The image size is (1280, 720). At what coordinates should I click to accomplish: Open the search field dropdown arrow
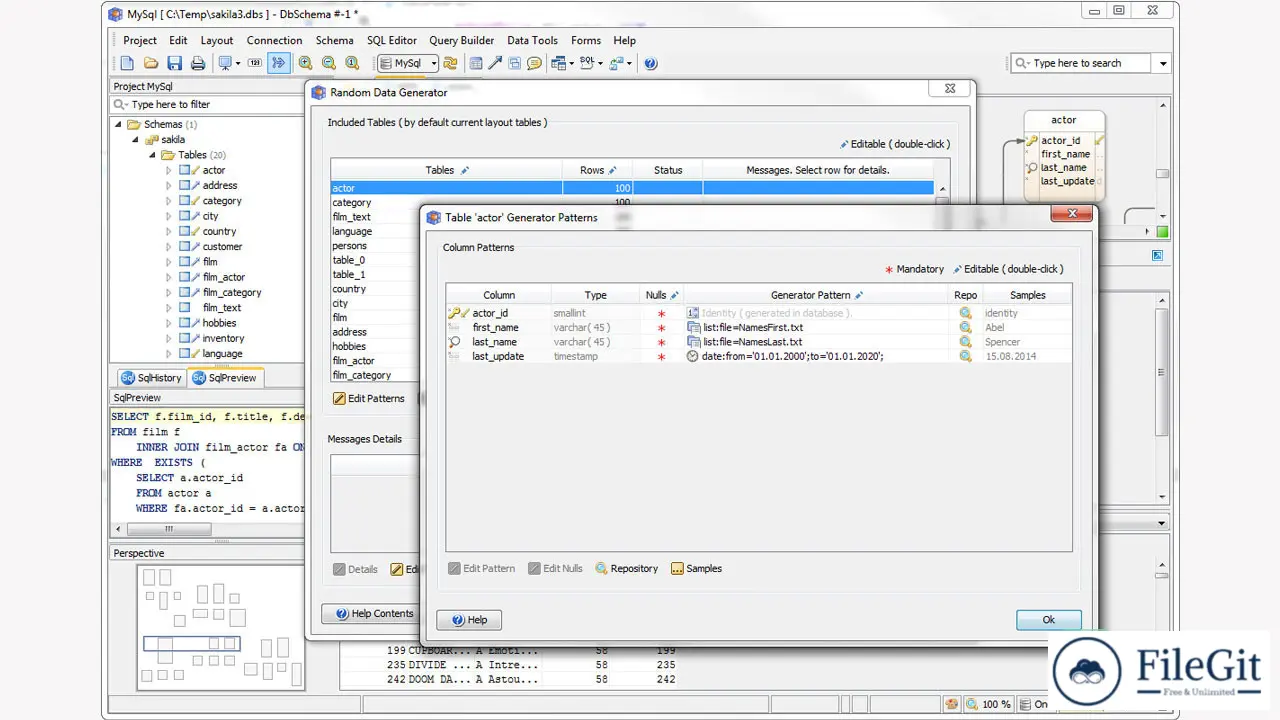[1162, 63]
